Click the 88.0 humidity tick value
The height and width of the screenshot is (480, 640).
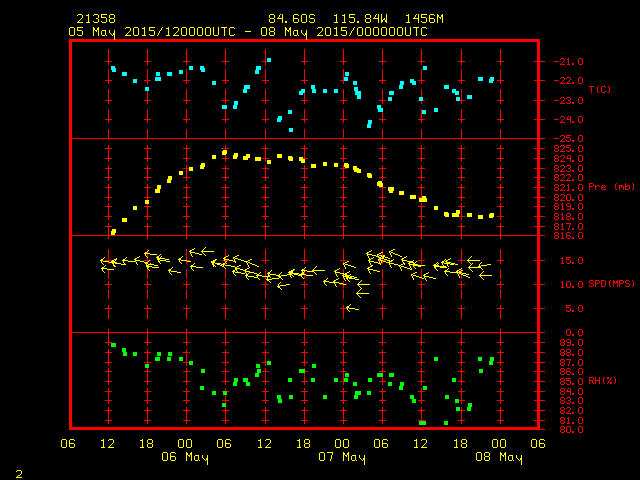click(571, 352)
